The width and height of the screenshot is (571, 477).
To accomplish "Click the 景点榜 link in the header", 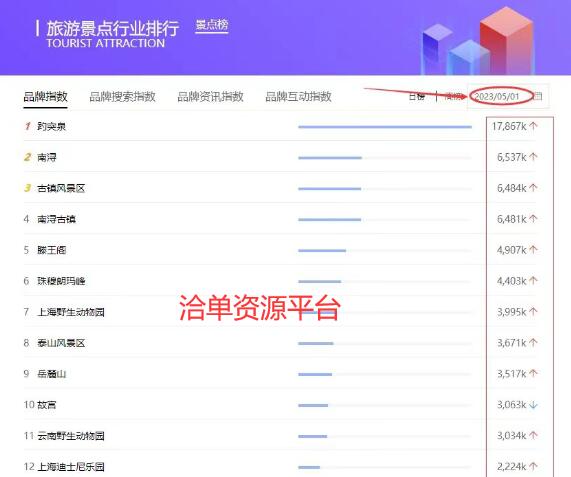I will point(212,25).
